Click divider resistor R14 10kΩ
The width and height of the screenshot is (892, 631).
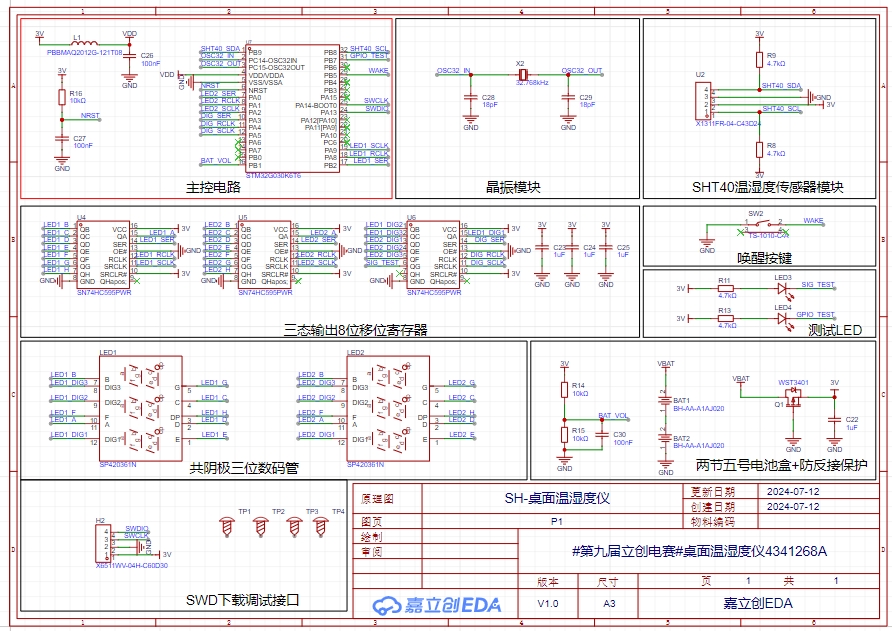(x=564, y=390)
